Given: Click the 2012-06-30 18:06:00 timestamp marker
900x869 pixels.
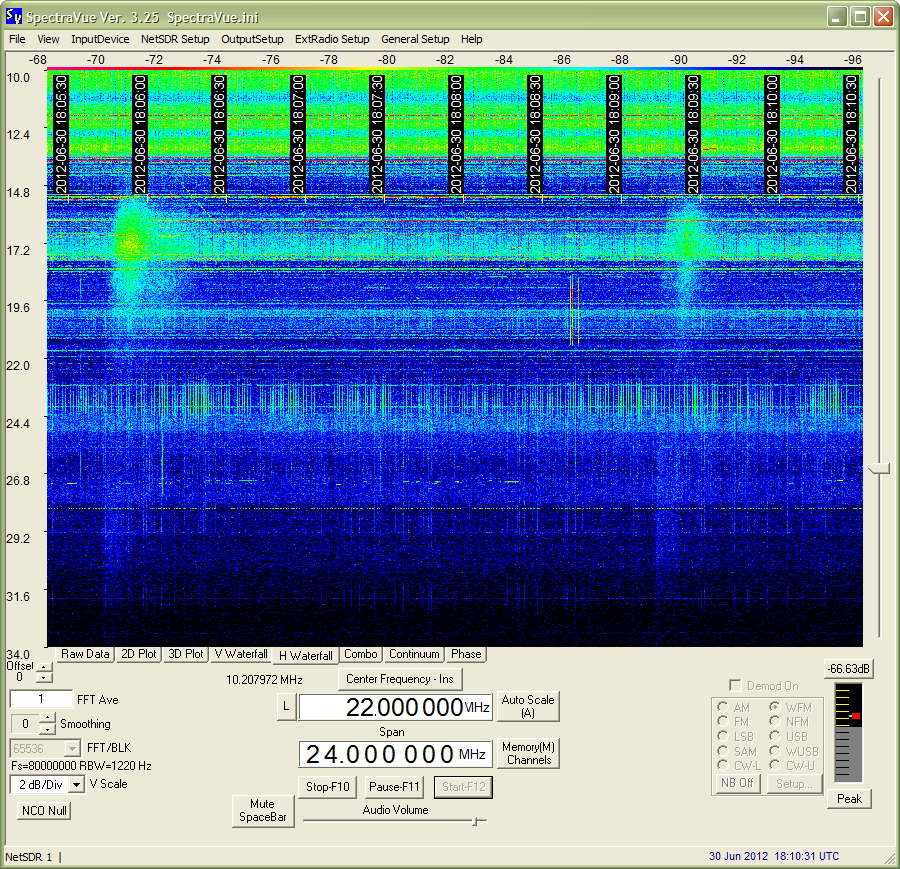Looking at the screenshot, I should (x=139, y=134).
